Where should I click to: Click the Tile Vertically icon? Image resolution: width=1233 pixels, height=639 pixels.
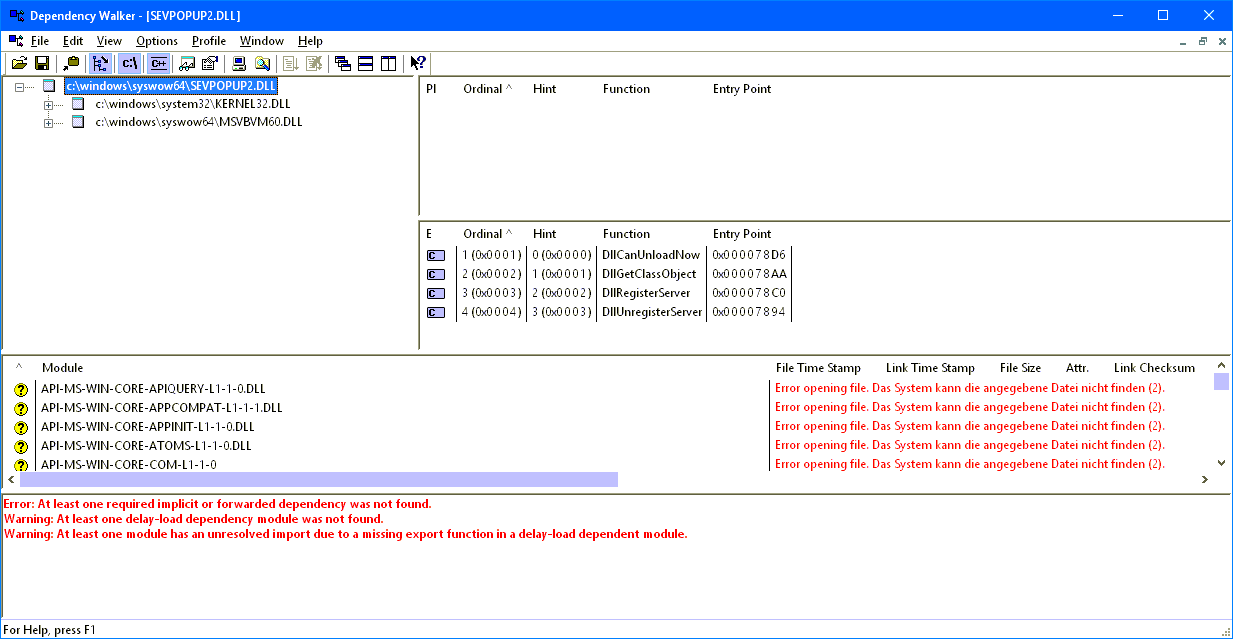pyautogui.click(x=389, y=63)
